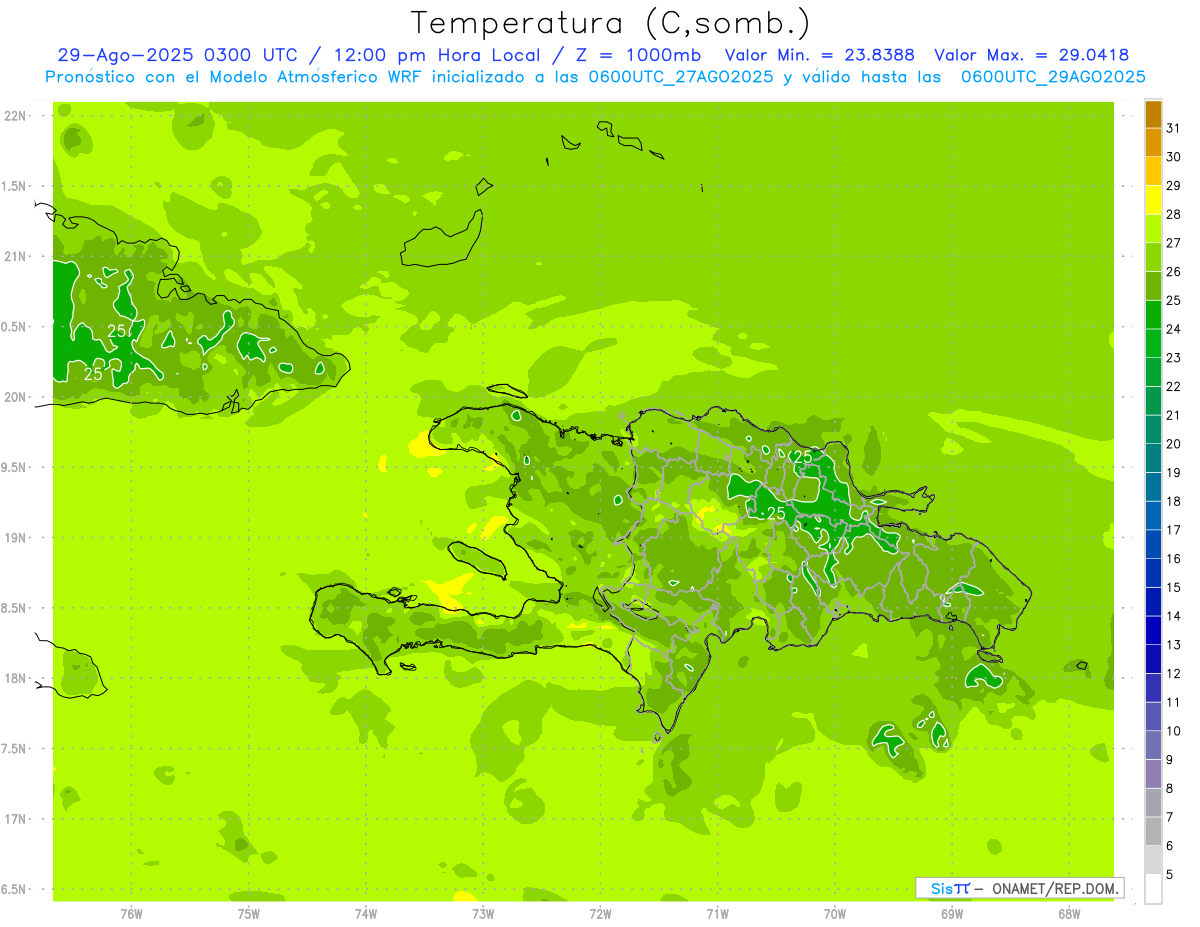The image size is (1200, 927).
Task: Select the color bar segment between 29 and 30
Action: pyautogui.click(x=1153, y=171)
